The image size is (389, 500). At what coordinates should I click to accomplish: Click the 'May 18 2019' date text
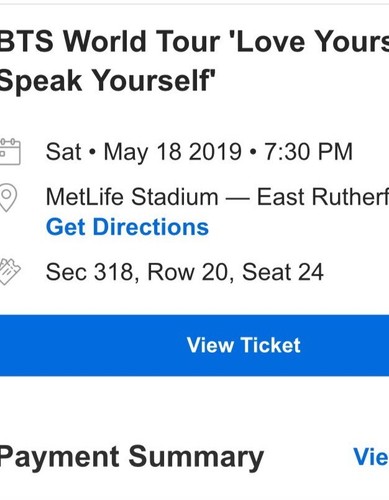click(x=172, y=152)
